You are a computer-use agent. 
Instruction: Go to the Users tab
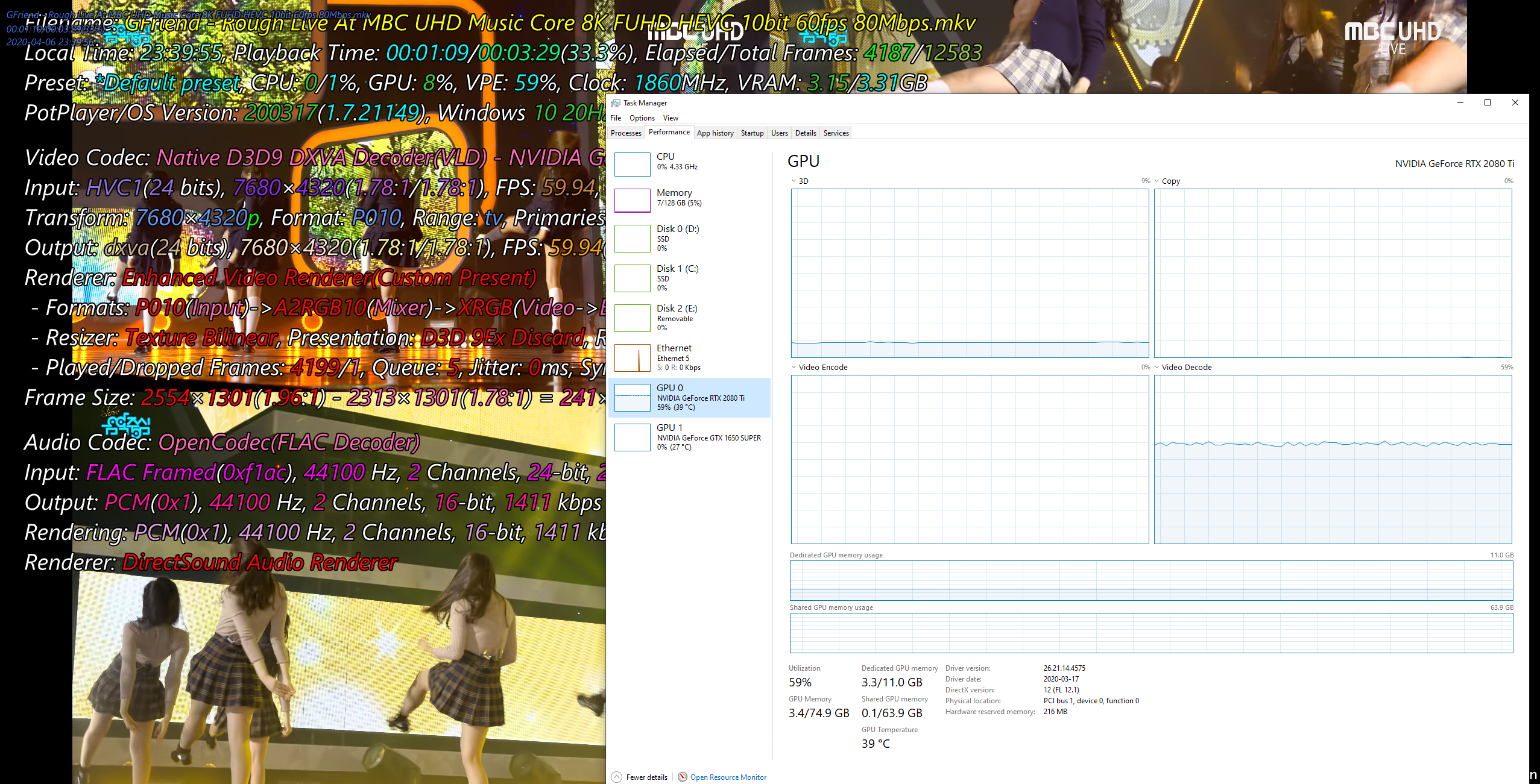click(779, 133)
